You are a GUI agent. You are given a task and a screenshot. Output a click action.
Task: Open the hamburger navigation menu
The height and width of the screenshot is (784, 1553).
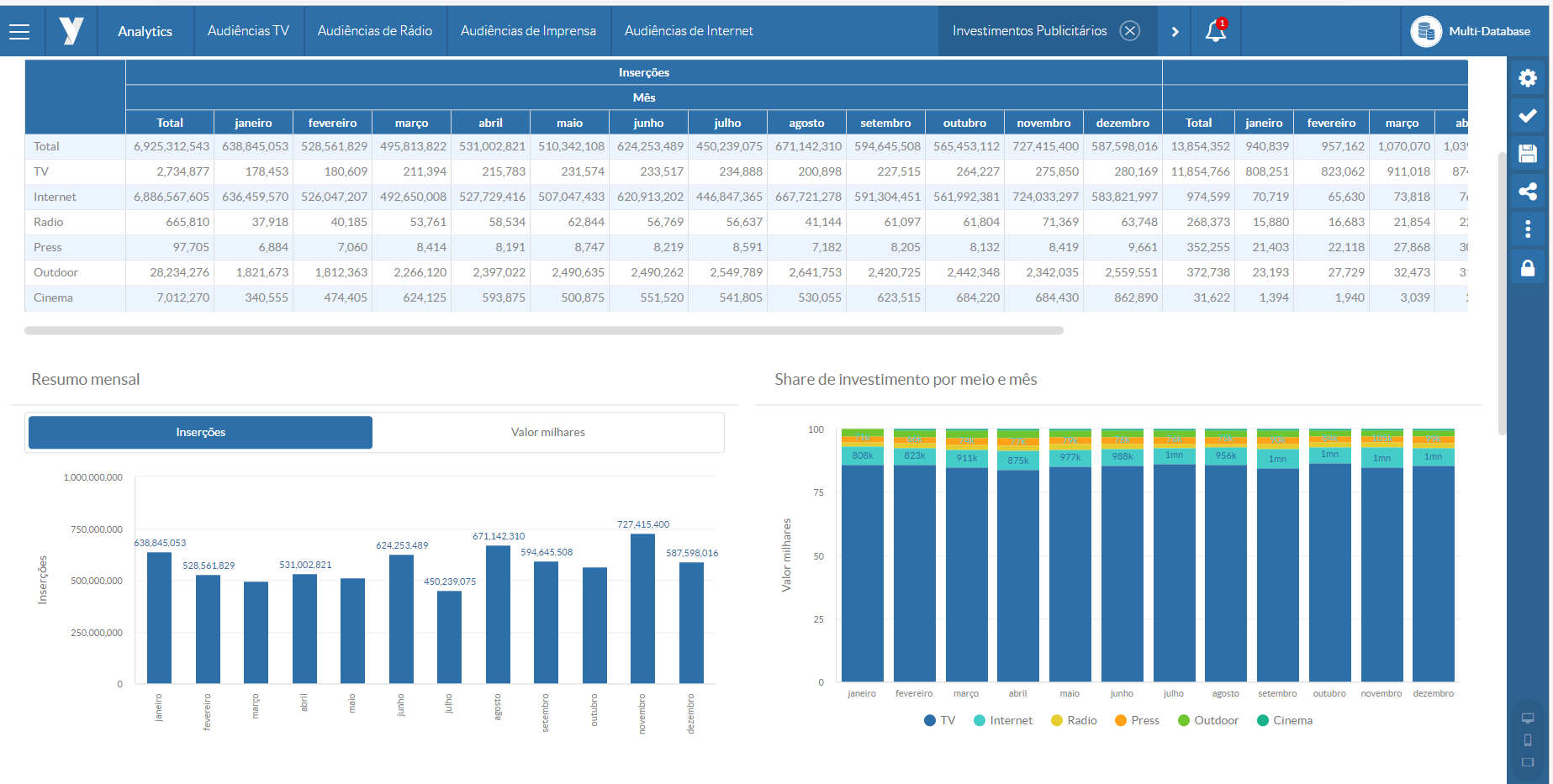click(19, 32)
